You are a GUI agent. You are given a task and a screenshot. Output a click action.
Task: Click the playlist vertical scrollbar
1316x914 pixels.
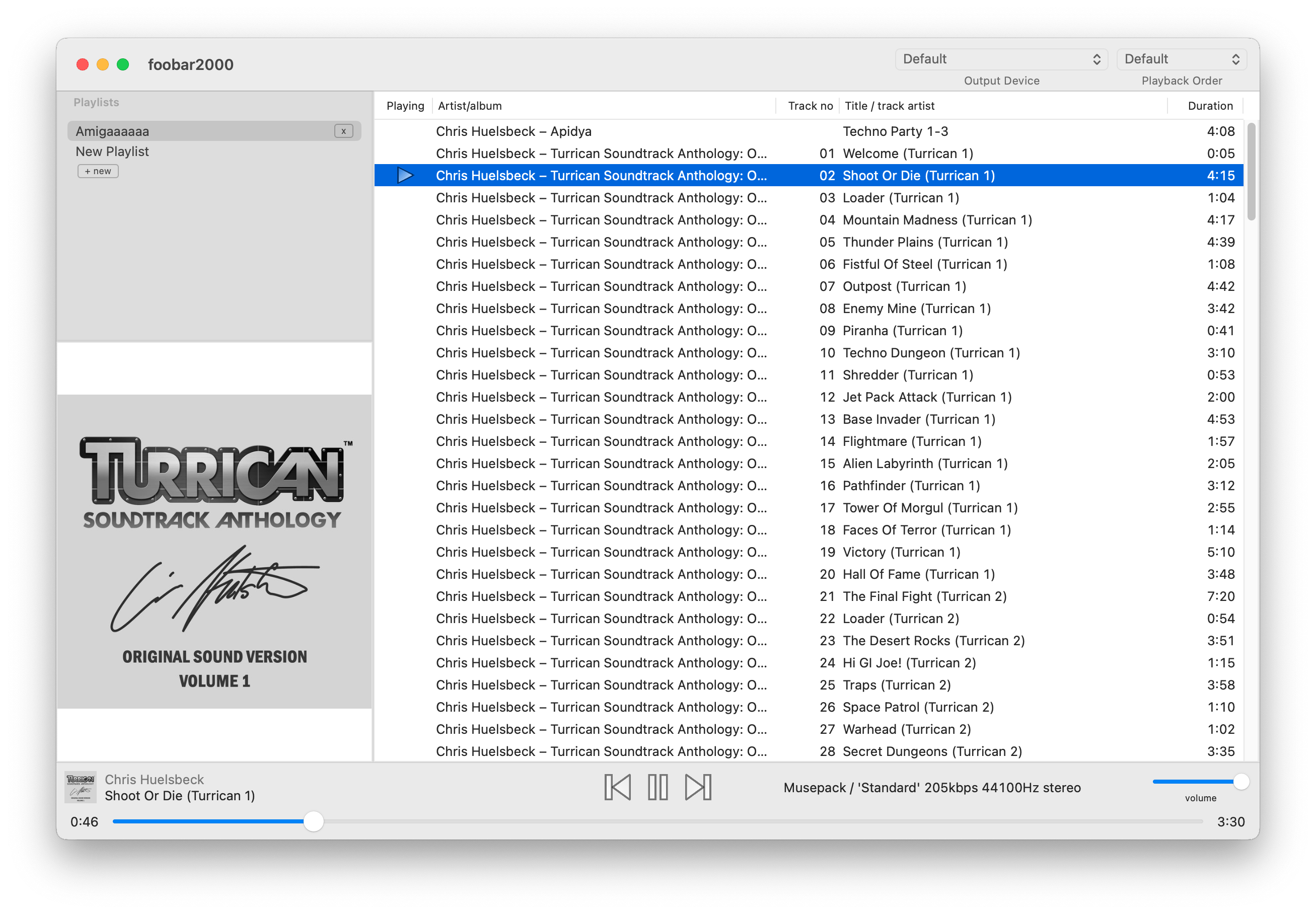1251,171
